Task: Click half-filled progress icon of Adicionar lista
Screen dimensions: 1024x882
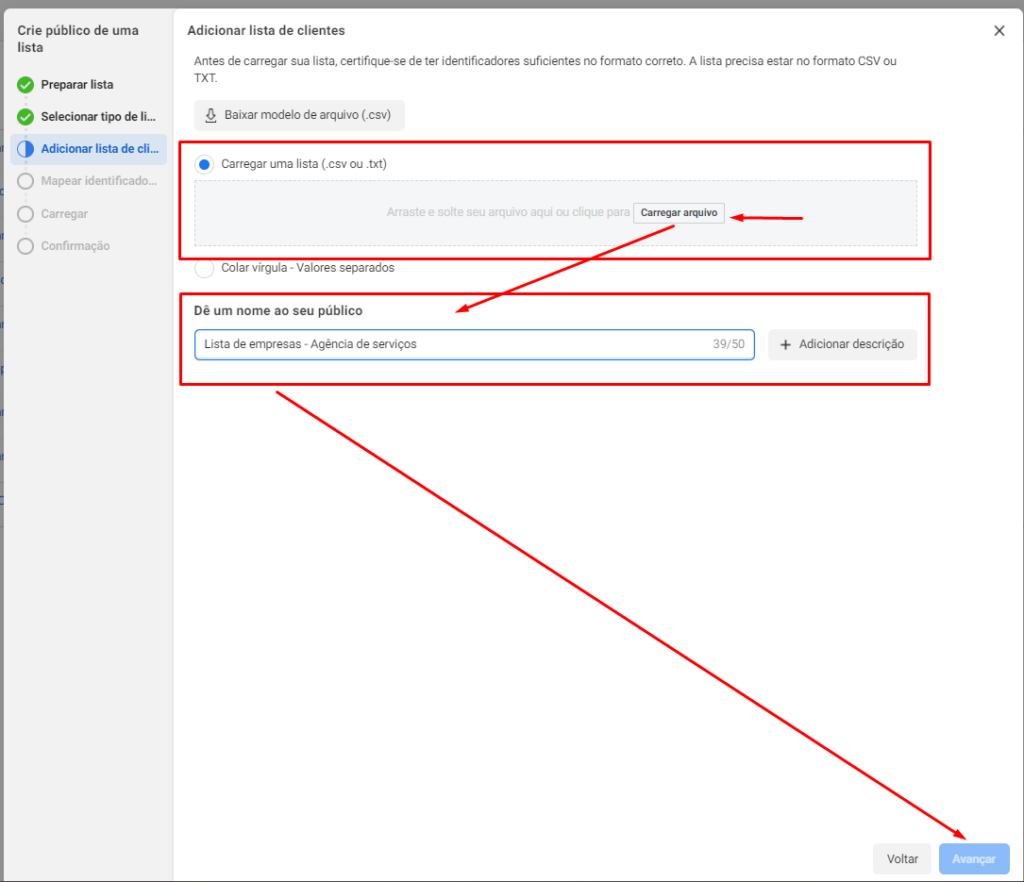Action: pyautogui.click(x=25, y=149)
